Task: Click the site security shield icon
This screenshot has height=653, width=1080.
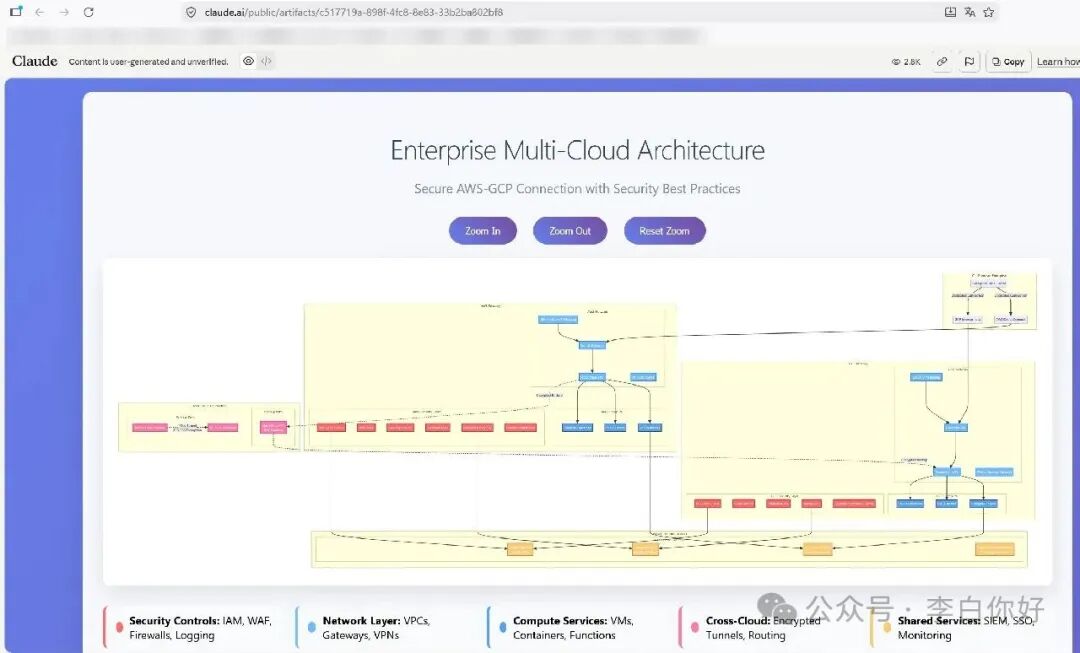Action: [191, 12]
